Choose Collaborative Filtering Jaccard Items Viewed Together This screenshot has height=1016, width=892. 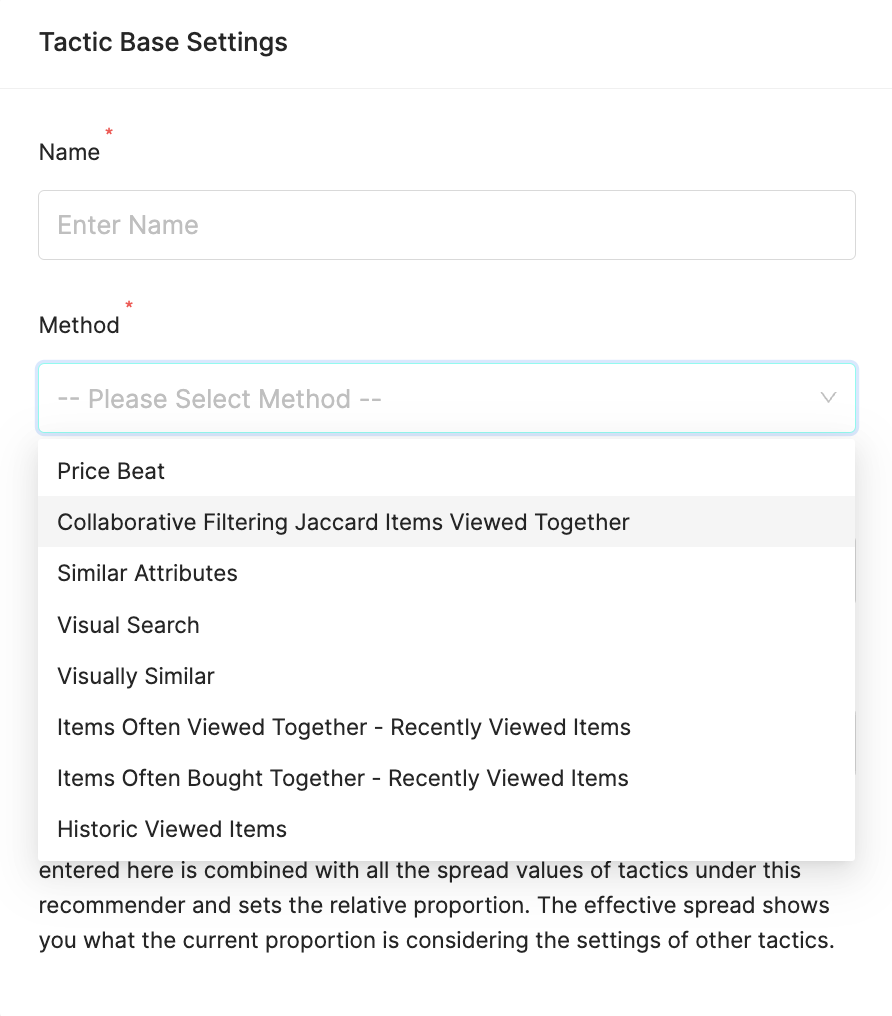[343, 522]
